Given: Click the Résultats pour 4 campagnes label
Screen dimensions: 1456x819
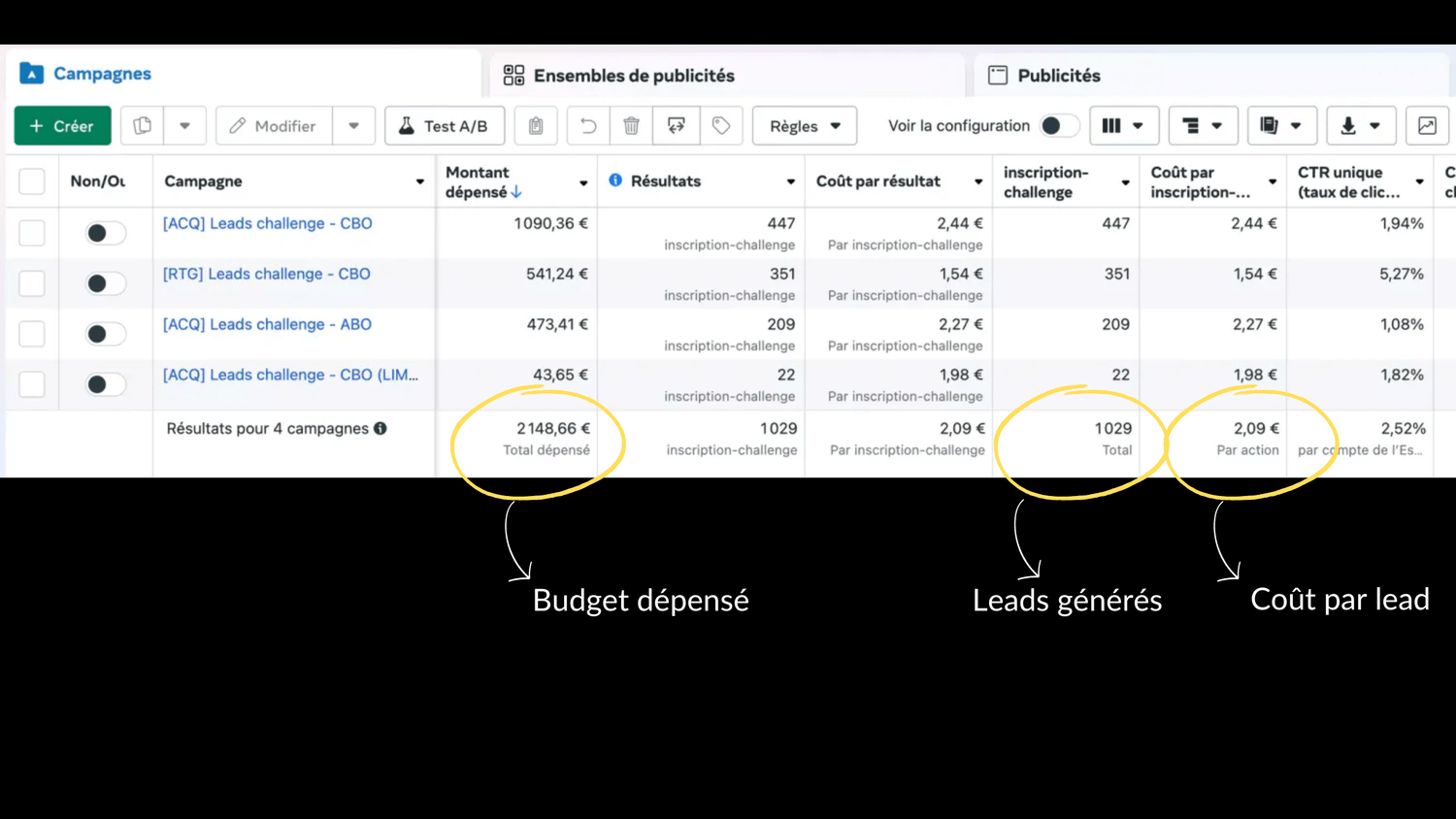Looking at the screenshot, I should tap(268, 428).
